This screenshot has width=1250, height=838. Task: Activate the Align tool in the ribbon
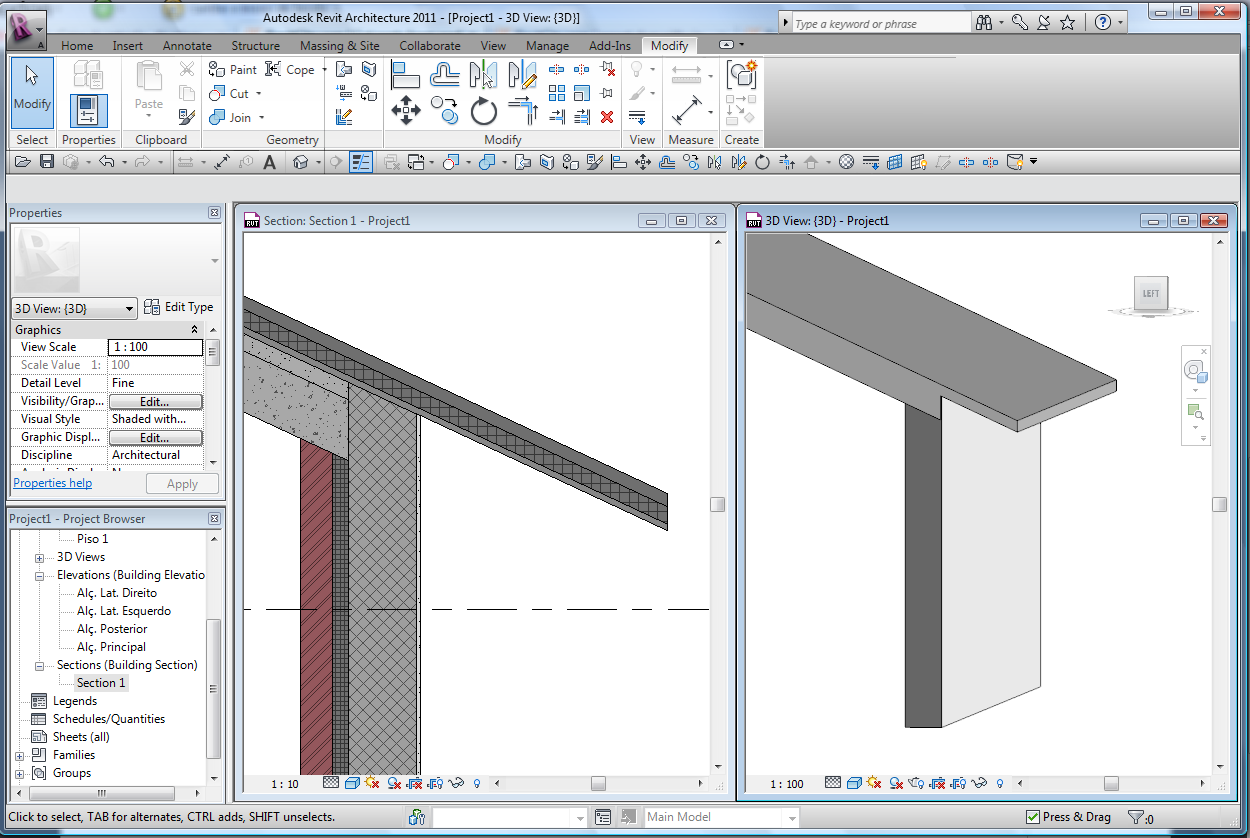pos(405,74)
